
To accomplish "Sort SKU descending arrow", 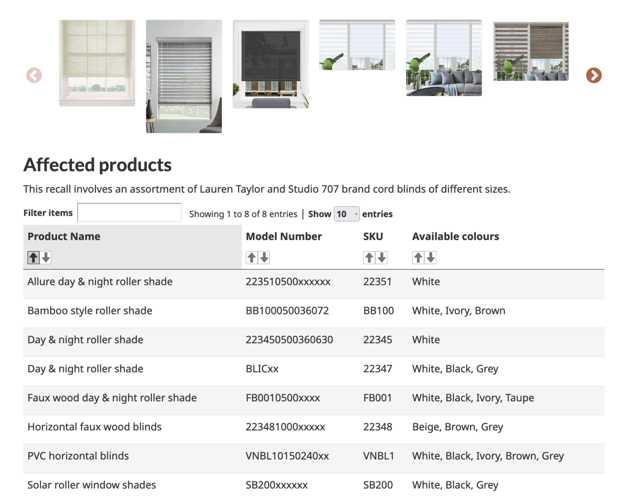I will click(x=382, y=258).
